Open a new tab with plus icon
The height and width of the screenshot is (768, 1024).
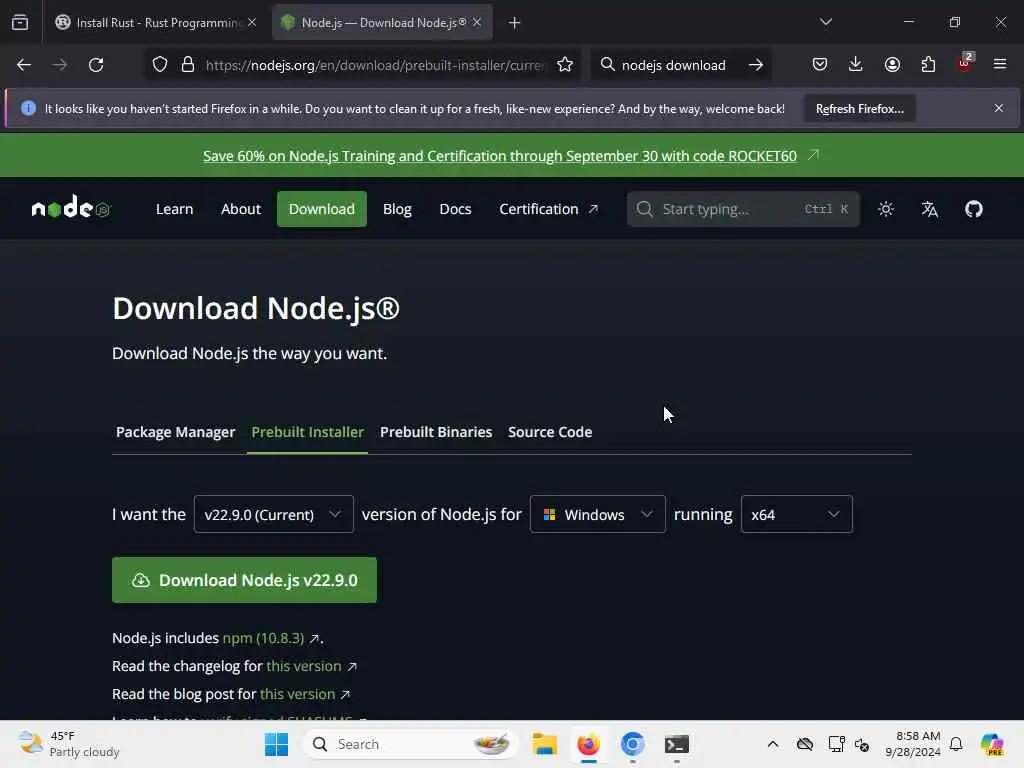point(515,23)
